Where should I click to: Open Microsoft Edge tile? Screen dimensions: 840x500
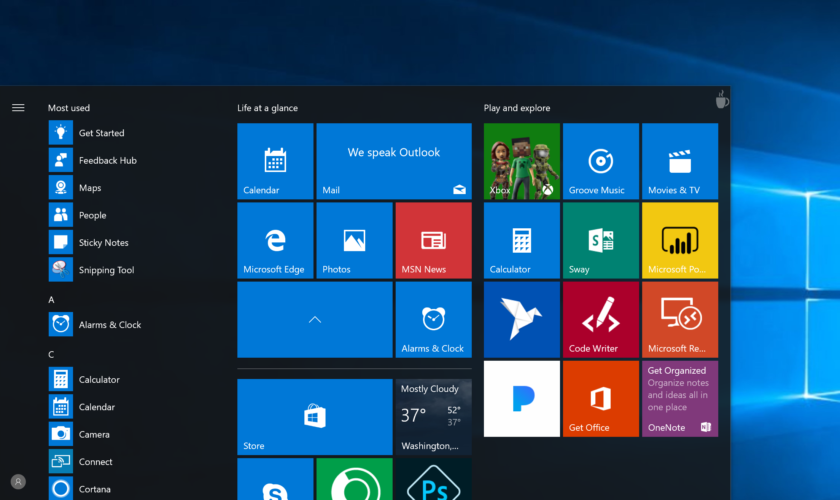(x=274, y=240)
